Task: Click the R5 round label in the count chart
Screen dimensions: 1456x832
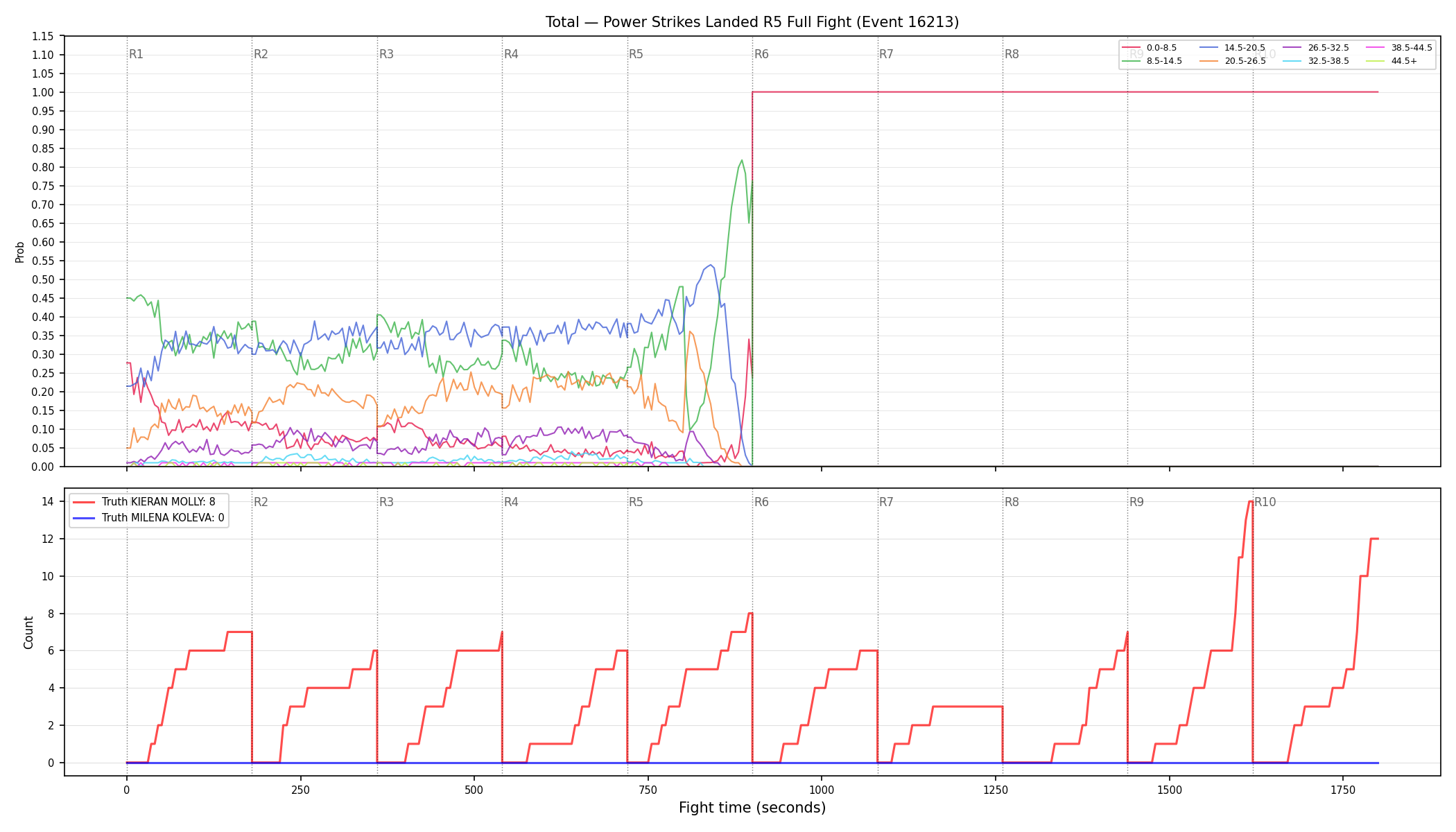Action: (x=636, y=502)
